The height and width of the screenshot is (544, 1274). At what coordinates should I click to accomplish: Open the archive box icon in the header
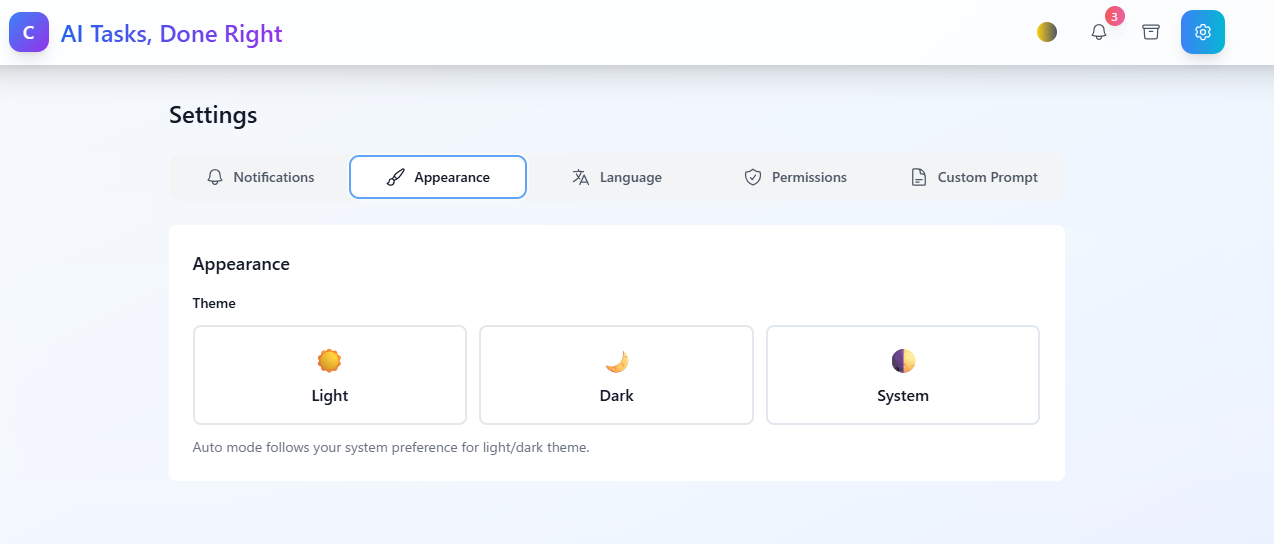(x=1151, y=32)
